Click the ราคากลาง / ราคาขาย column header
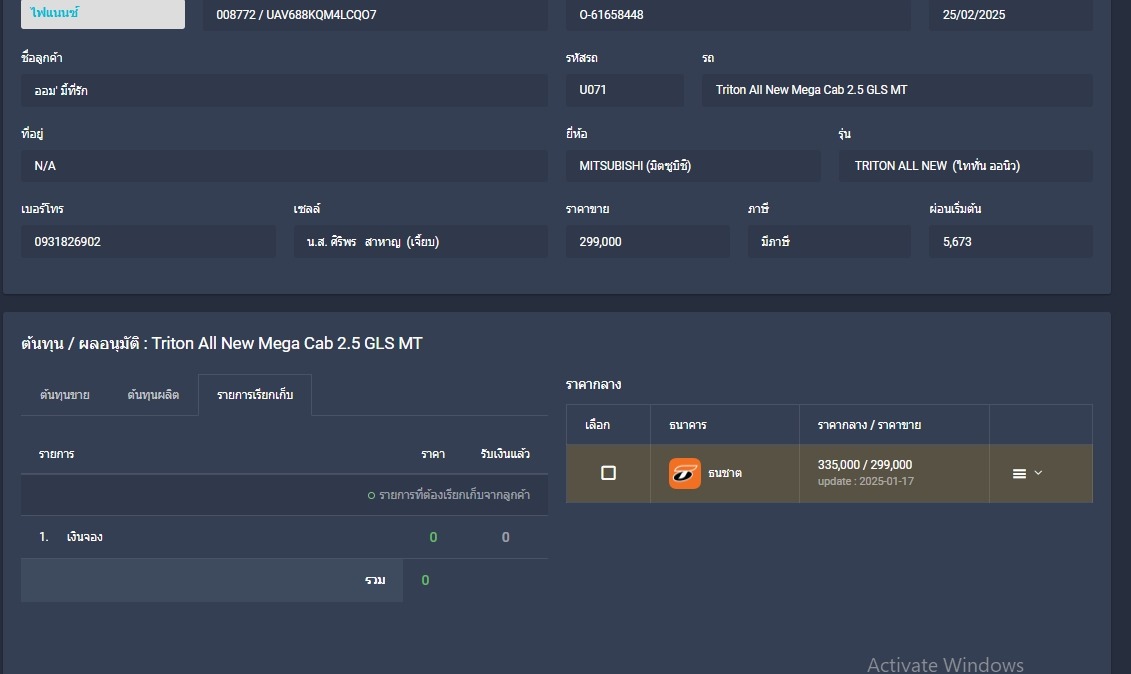Image resolution: width=1131 pixels, height=674 pixels. point(869,425)
